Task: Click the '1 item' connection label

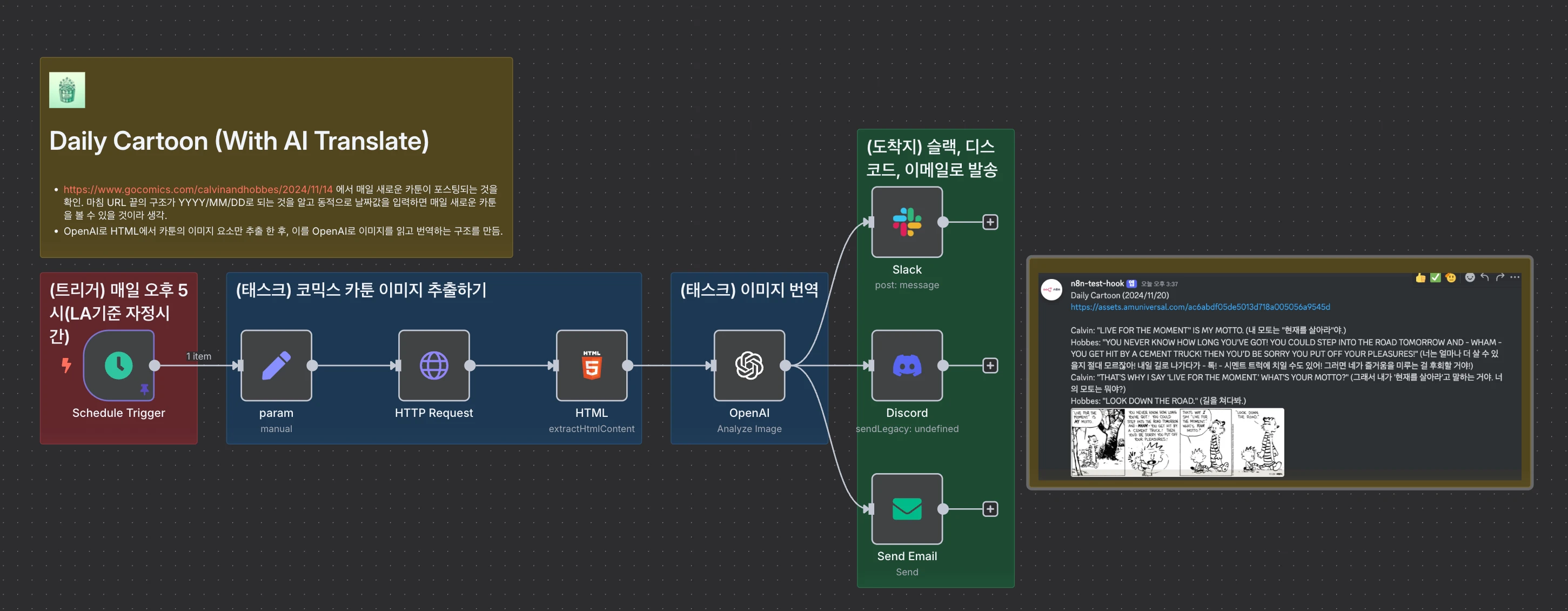Action: (x=198, y=356)
